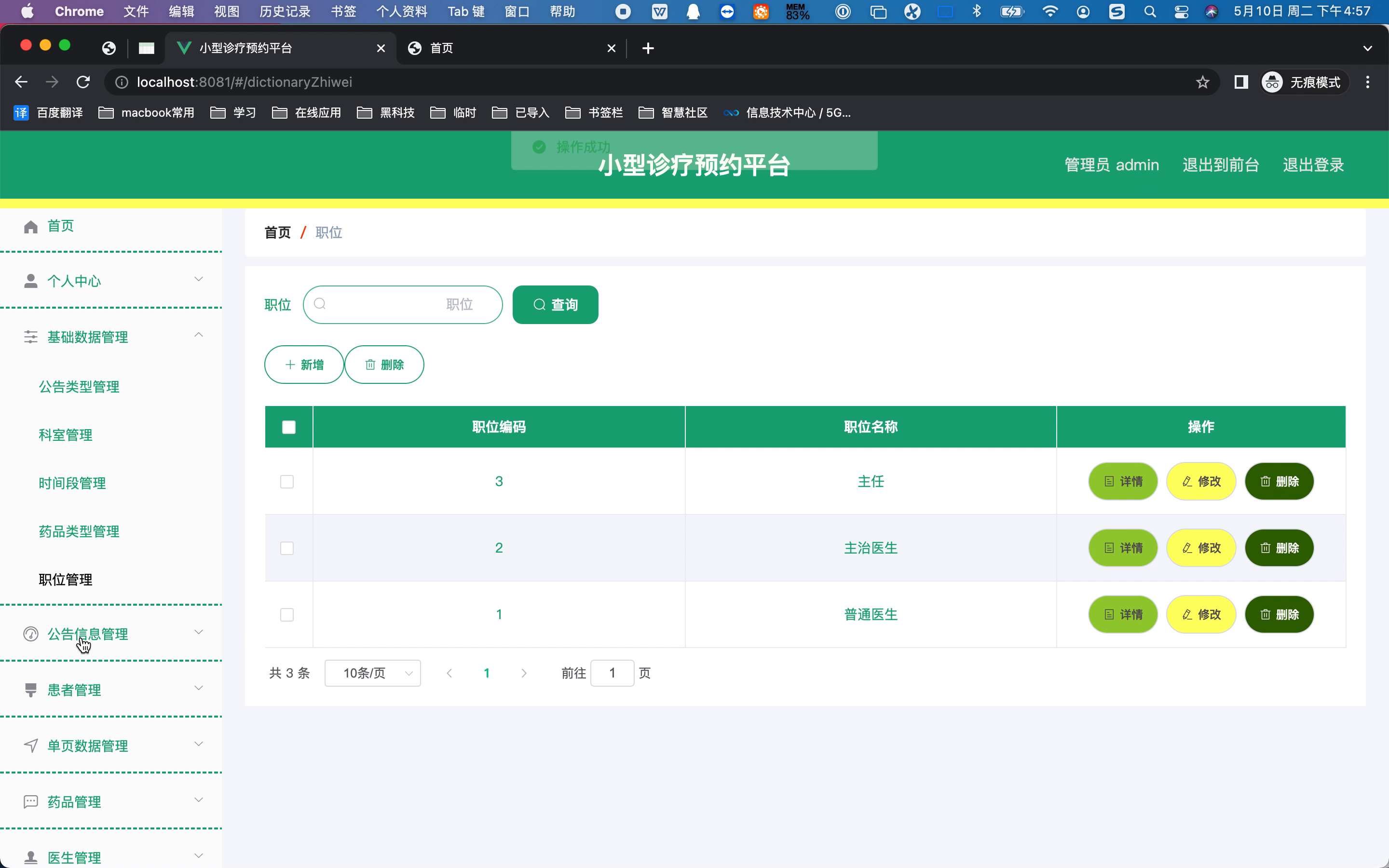This screenshot has height=868, width=1389.
Task: Expand the 个人中心 menu chevron
Action: [x=199, y=280]
